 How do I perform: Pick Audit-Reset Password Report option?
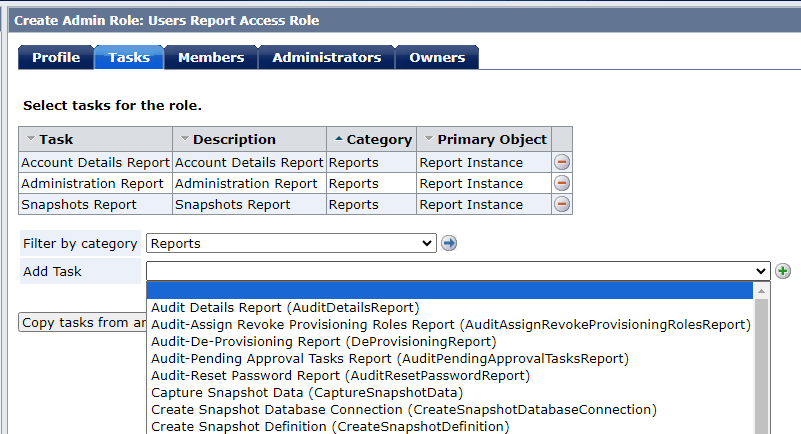coord(340,375)
